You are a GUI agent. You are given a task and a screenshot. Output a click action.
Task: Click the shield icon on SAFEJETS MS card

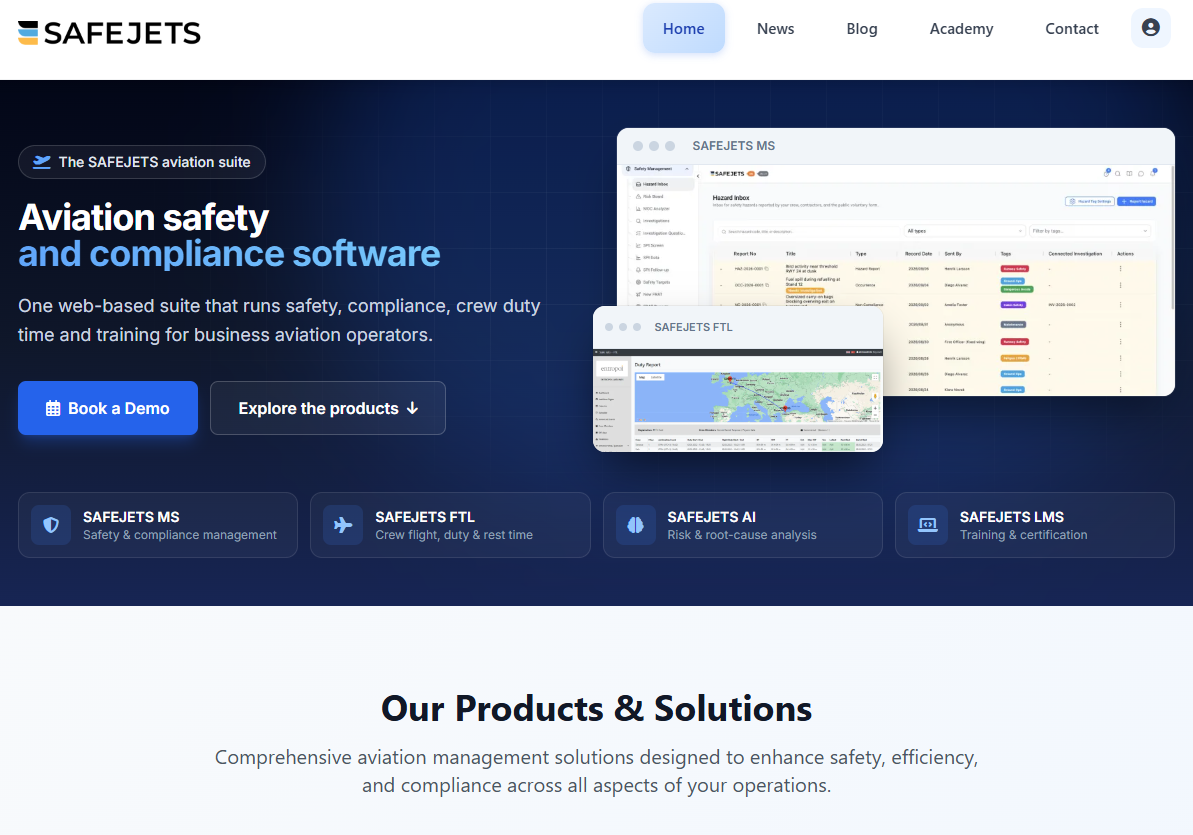(51, 525)
